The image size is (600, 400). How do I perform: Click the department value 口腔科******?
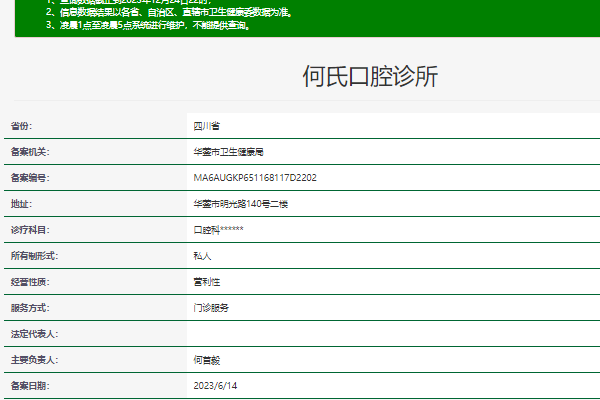218,230
